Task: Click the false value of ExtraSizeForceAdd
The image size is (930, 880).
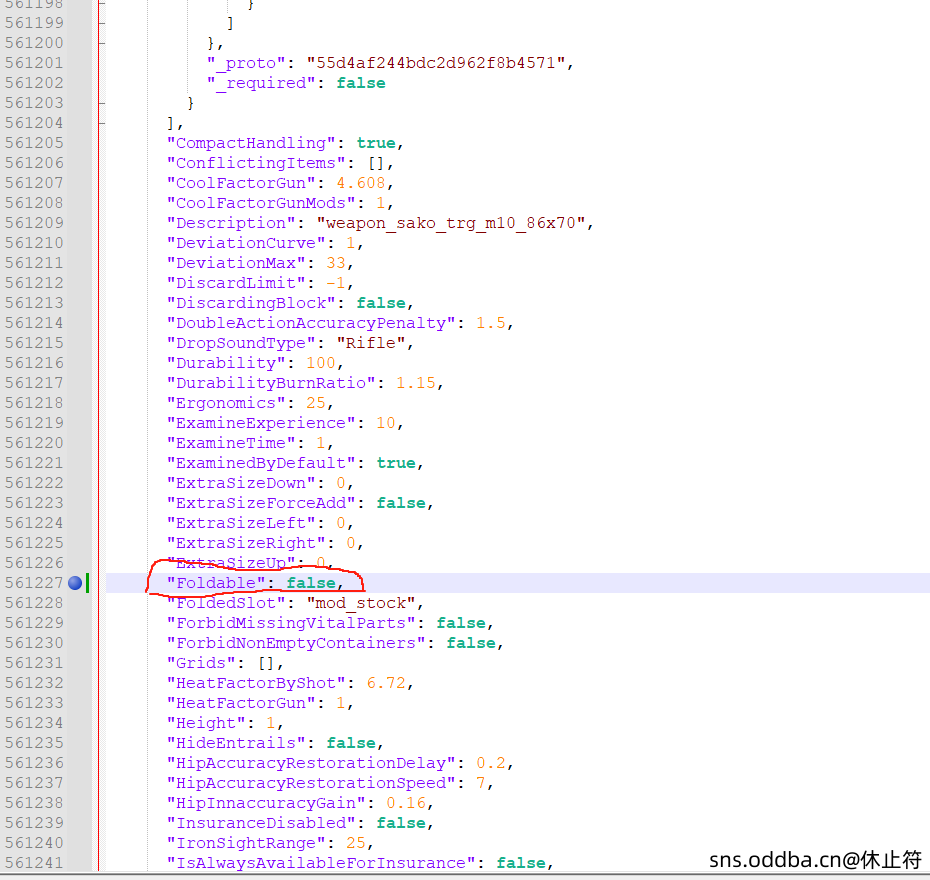Action: point(401,503)
